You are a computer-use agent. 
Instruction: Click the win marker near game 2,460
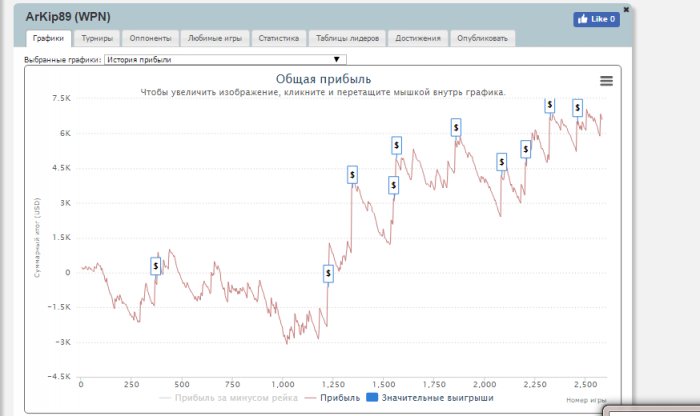coord(578,108)
